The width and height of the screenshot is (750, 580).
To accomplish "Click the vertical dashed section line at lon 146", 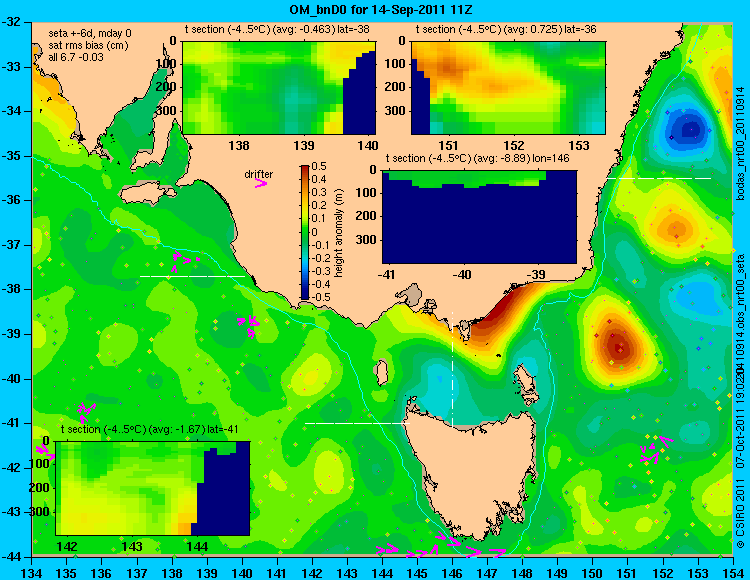I will click(x=452, y=369).
